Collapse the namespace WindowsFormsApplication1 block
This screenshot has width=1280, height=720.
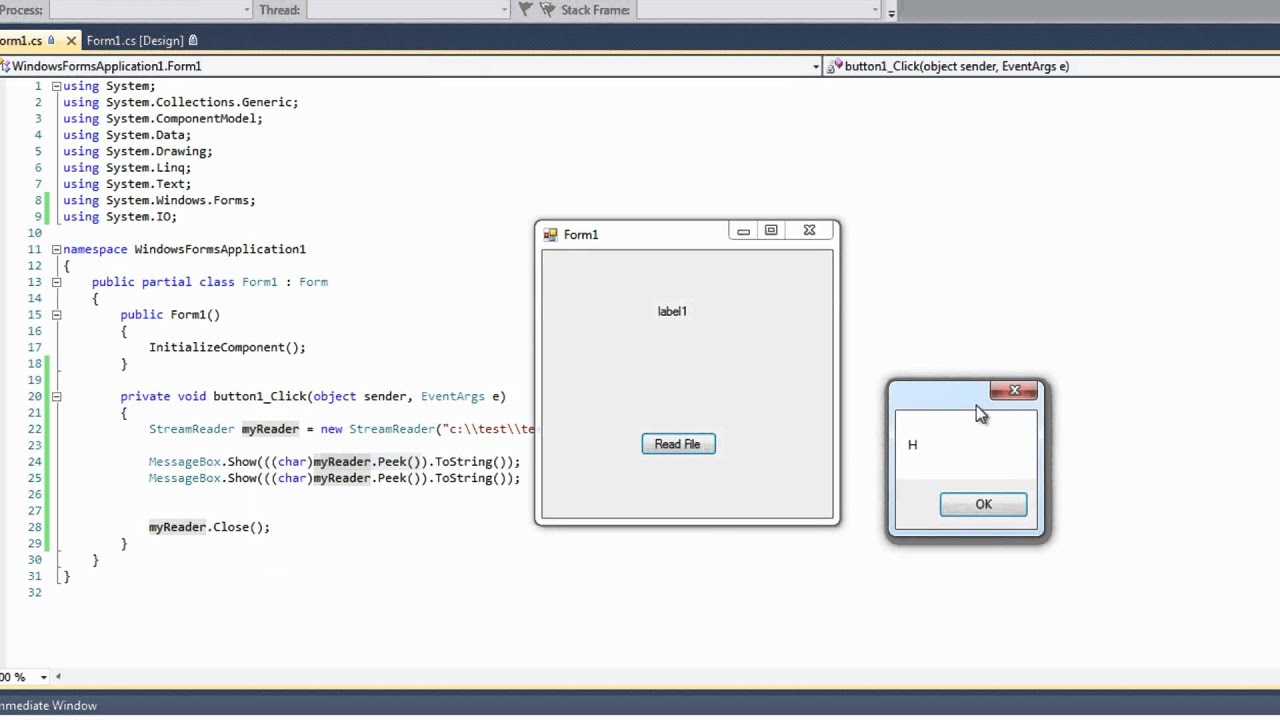click(x=56, y=249)
